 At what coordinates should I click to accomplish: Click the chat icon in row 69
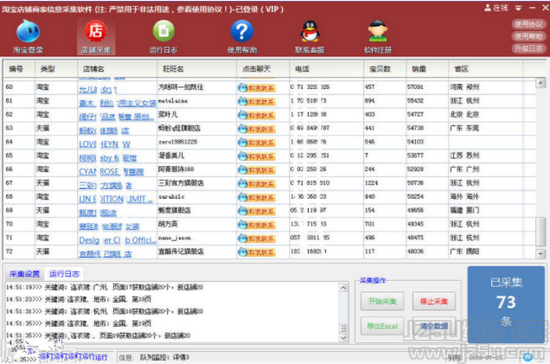coord(256,211)
